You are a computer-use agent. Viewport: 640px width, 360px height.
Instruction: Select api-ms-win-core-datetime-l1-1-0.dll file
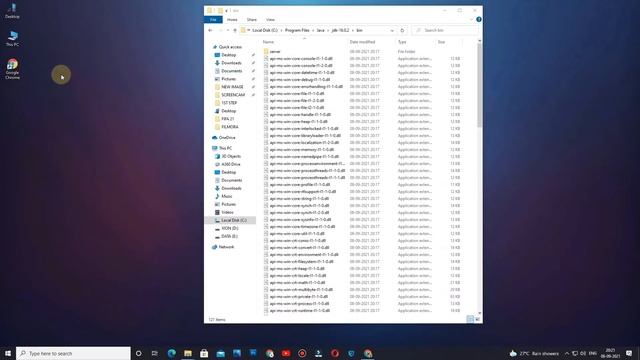302,72
